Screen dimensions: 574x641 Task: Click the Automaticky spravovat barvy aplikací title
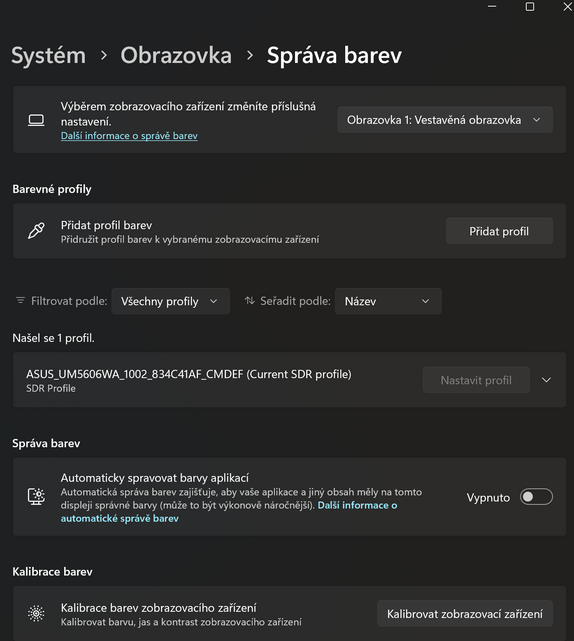pyautogui.click(x=155, y=478)
